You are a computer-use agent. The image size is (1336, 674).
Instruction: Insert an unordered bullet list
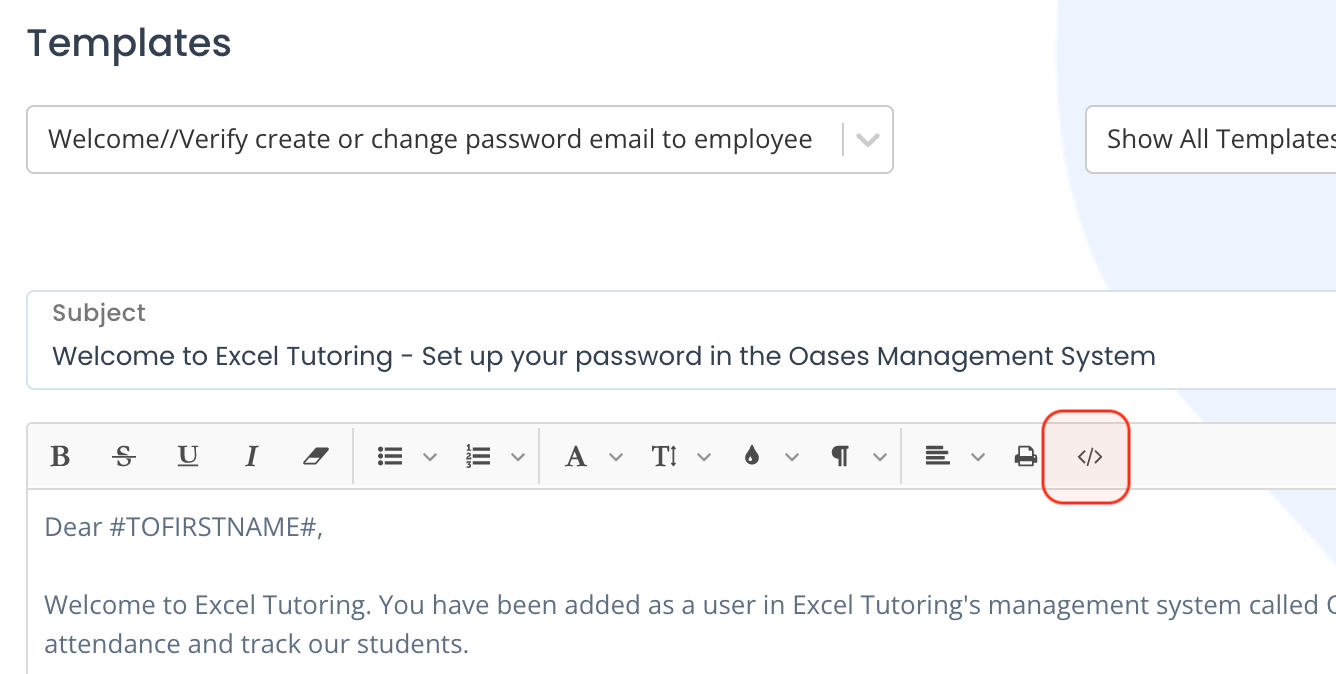point(390,457)
